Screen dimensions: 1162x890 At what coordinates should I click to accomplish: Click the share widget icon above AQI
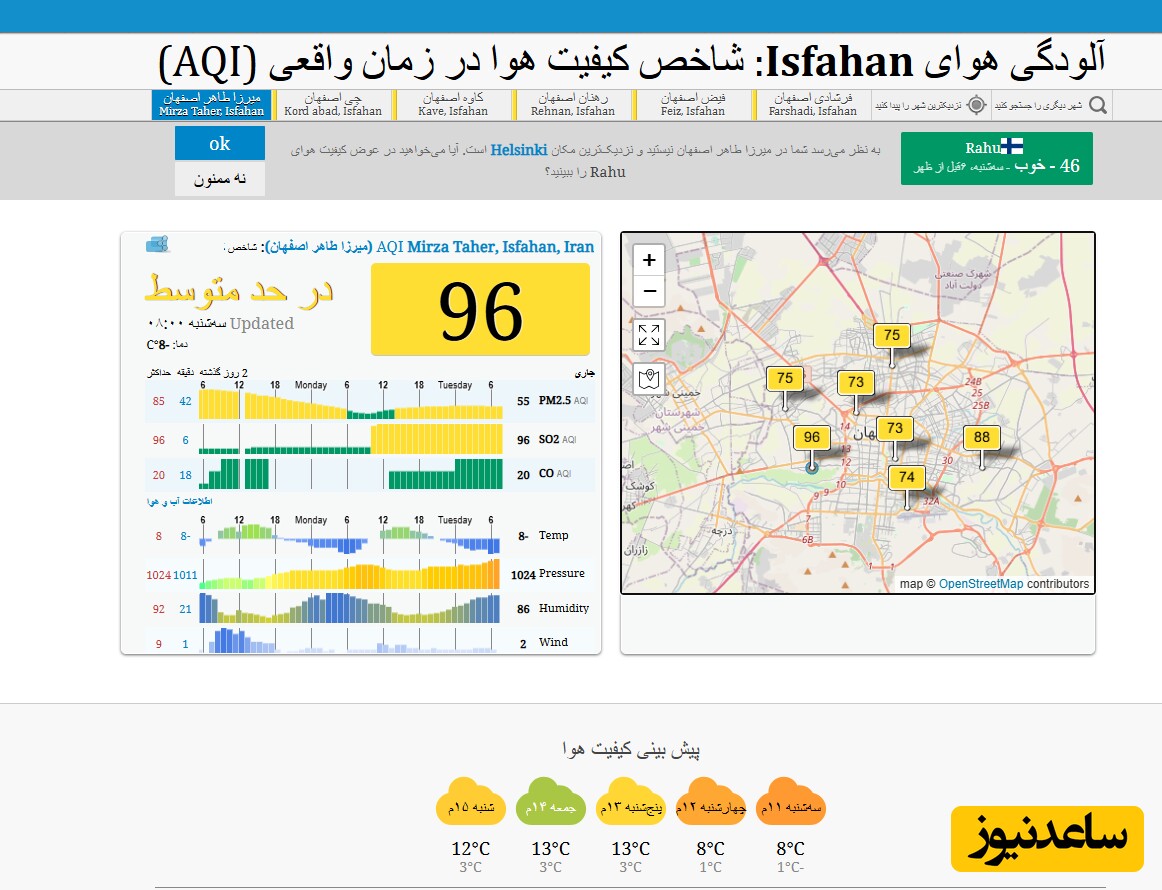[x=157, y=244]
